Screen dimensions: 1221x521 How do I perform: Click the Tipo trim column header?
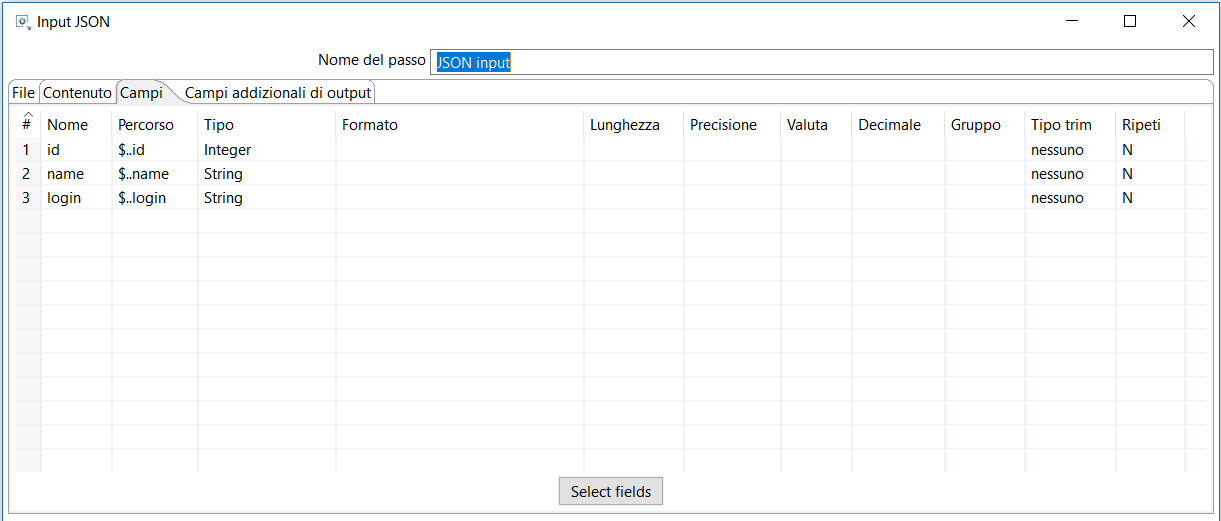(1070, 125)
